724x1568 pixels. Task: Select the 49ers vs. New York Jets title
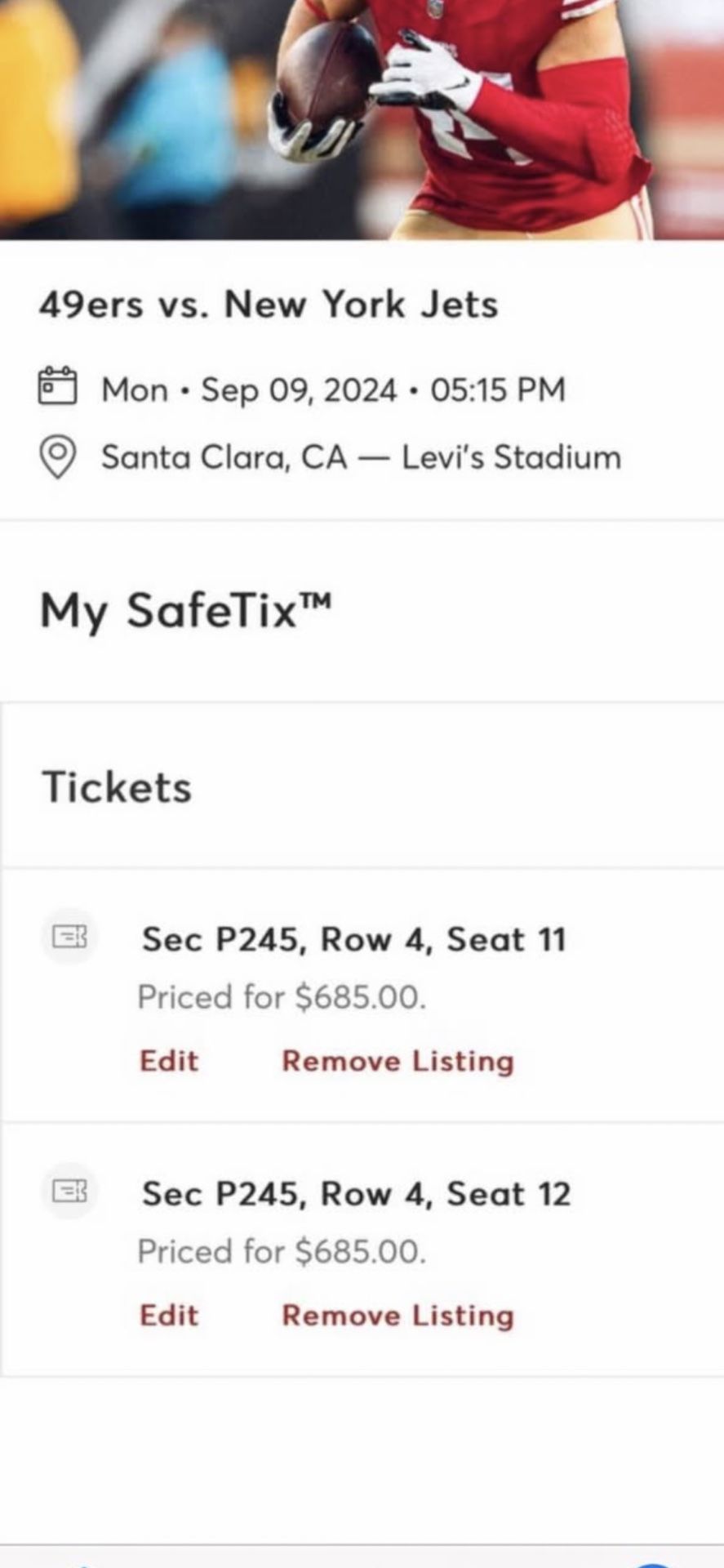[269, 305]
